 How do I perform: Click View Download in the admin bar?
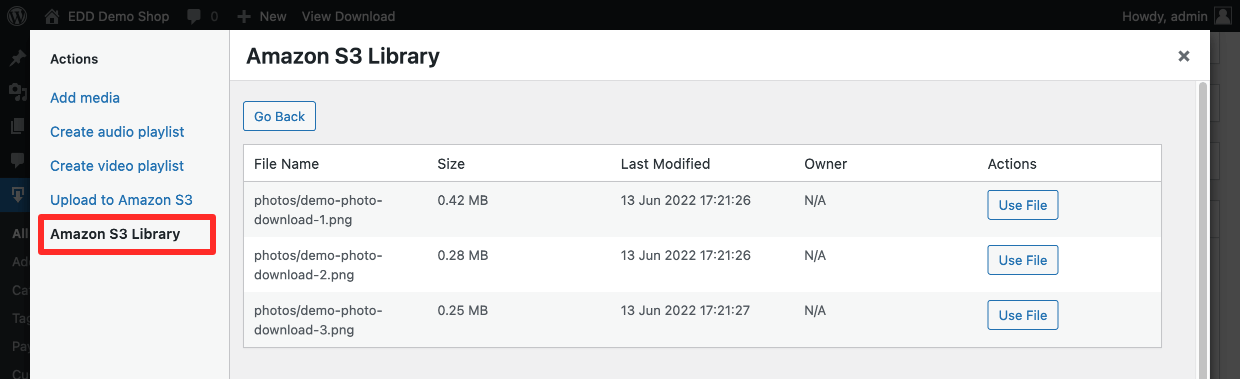(348, 16)
